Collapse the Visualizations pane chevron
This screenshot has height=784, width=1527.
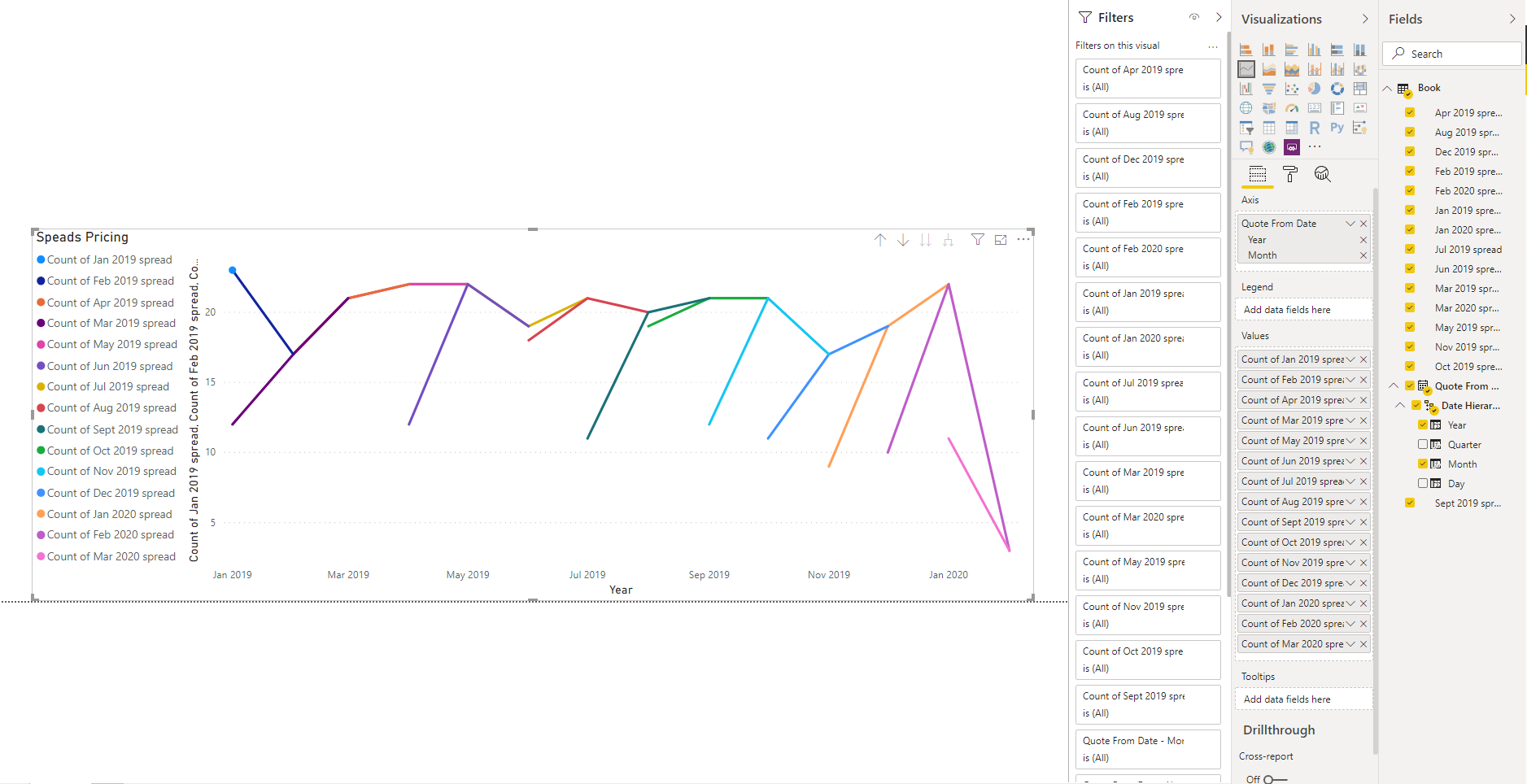pos(1365,19)
